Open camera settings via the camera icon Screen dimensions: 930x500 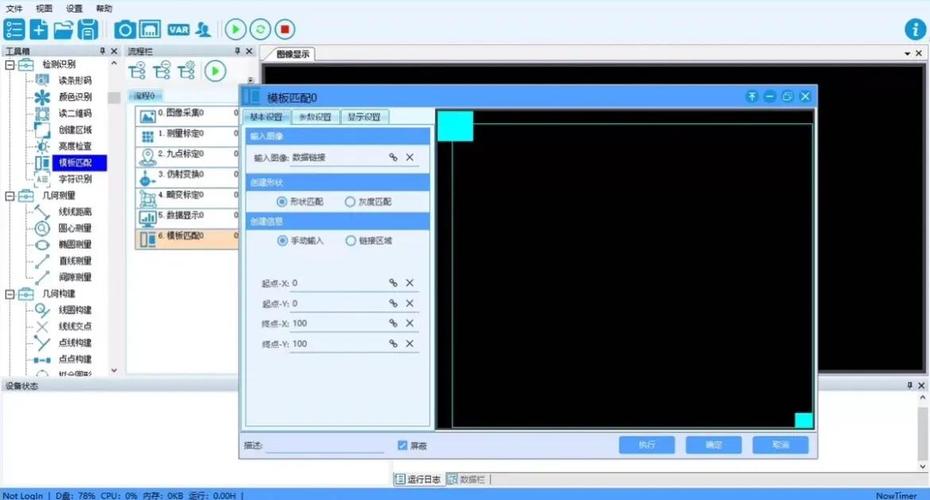(x=125, y=29)
